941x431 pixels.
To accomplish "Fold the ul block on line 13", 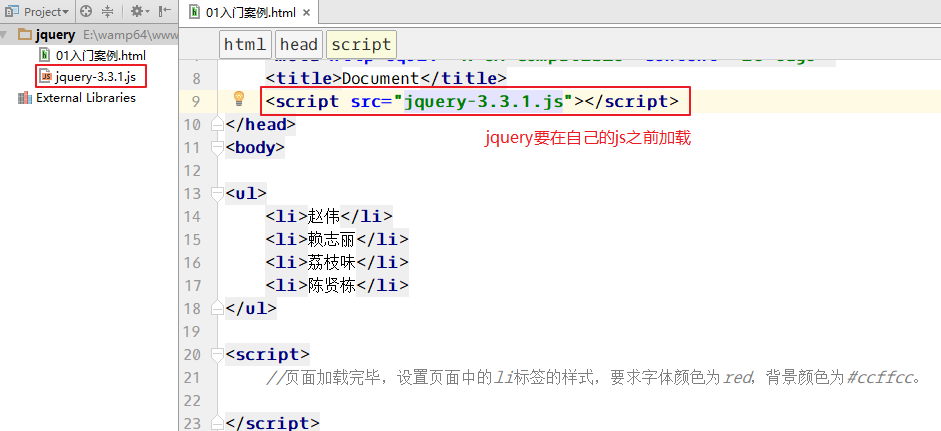I will pos(217,193).
